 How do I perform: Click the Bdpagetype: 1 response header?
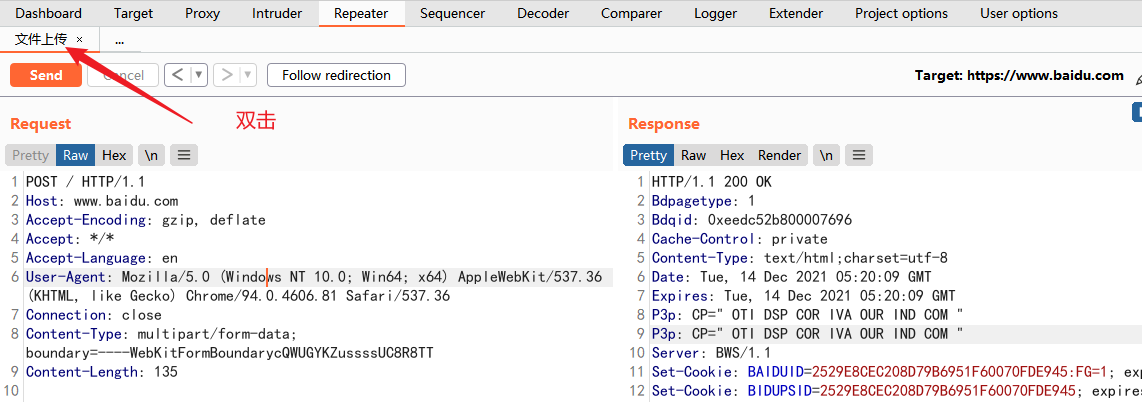pos(704,201)
